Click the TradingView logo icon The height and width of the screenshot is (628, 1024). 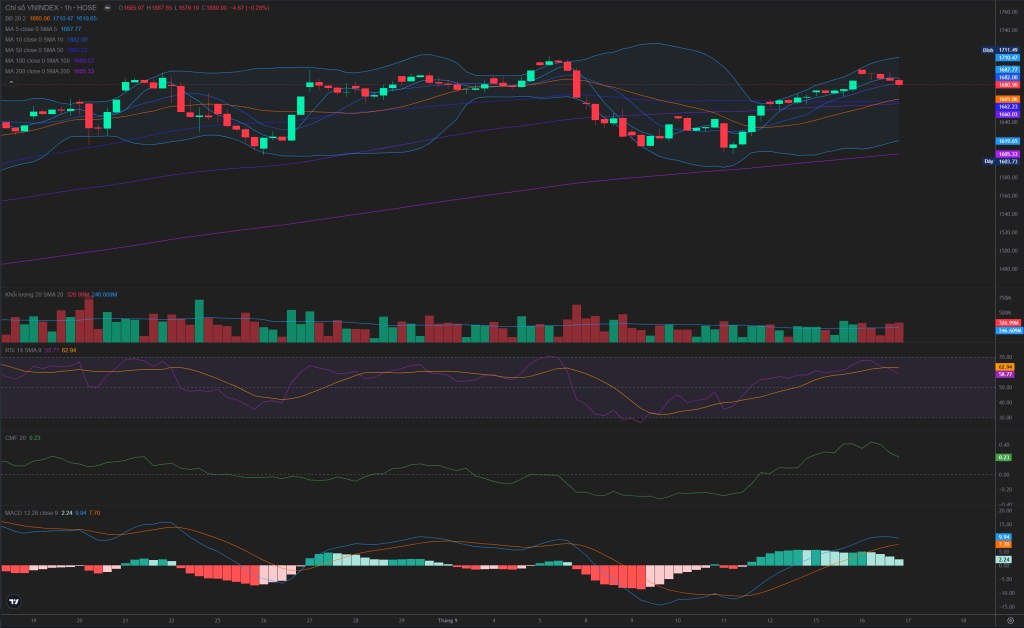[13, 601]
